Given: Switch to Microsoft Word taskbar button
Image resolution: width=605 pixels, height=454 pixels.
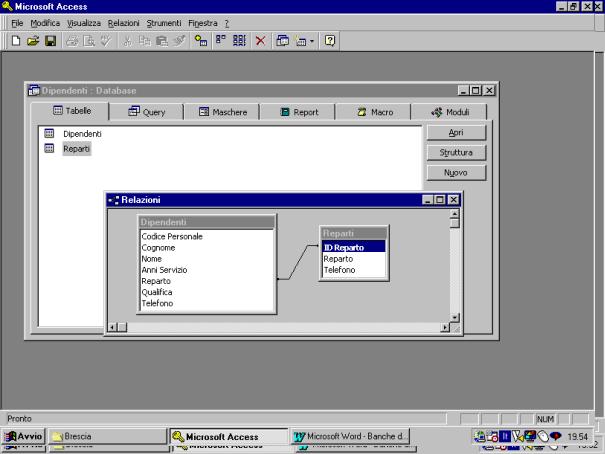Looking at the screenshot, I should [x=350, y=436].
